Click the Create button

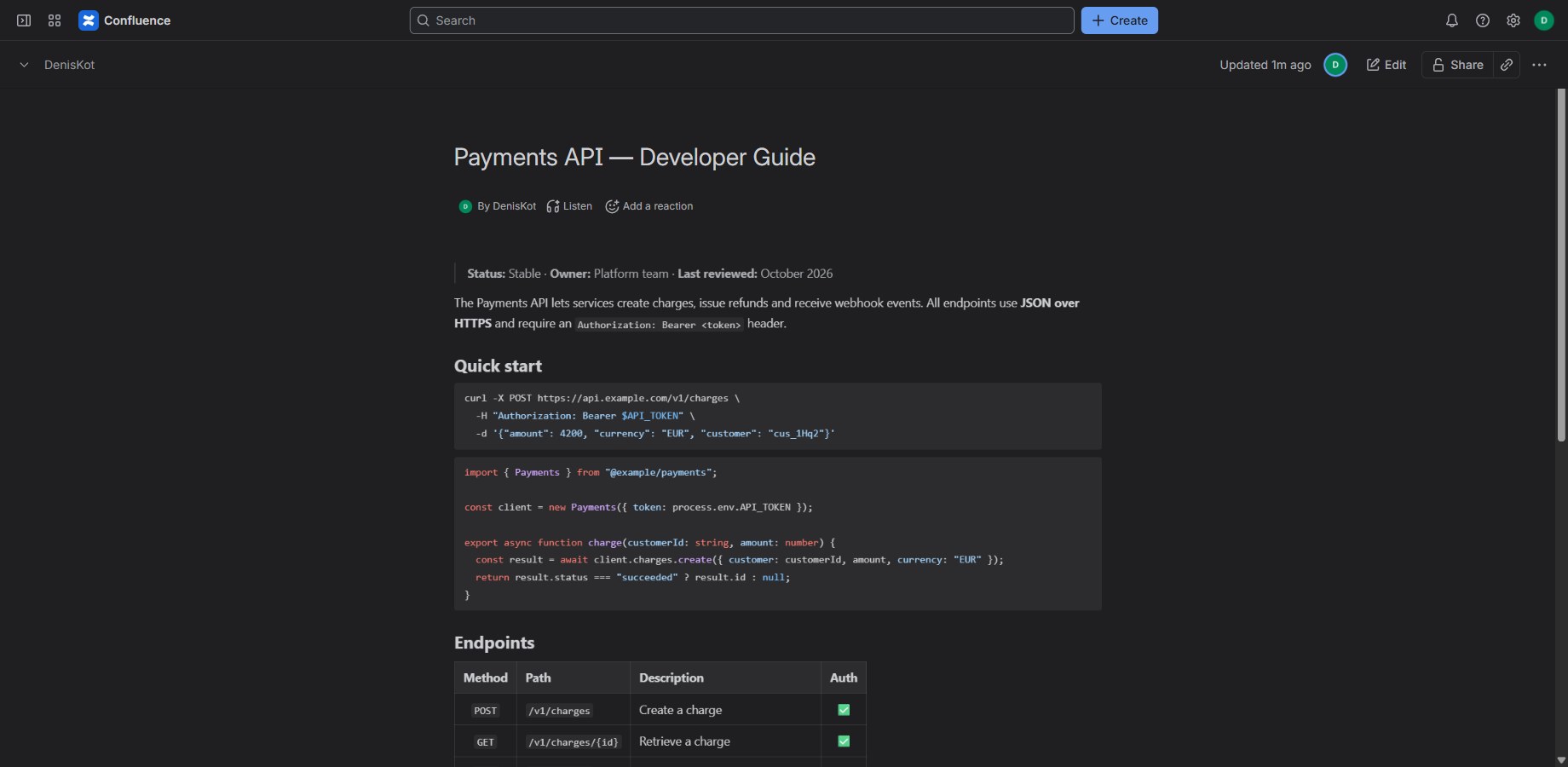pos(1120,20)
